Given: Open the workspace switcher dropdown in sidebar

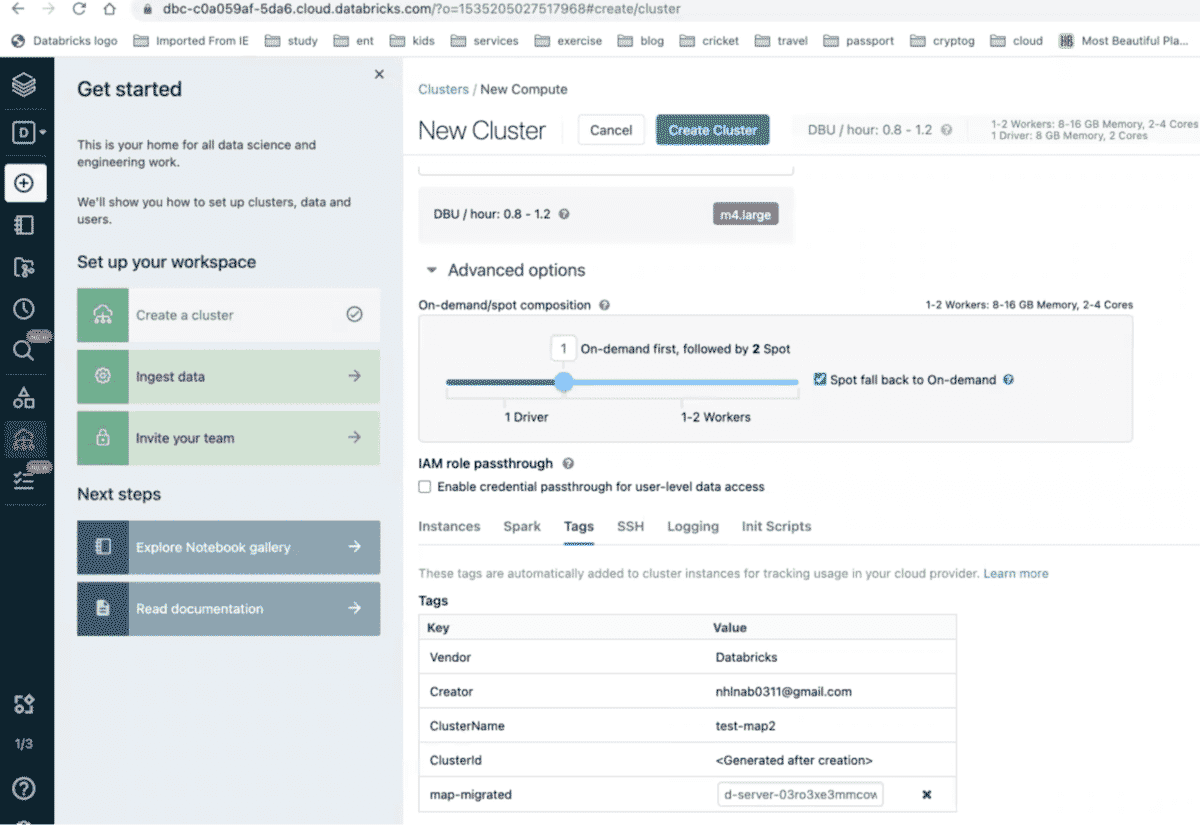Looking at the screenshot, I should [28, 133].
